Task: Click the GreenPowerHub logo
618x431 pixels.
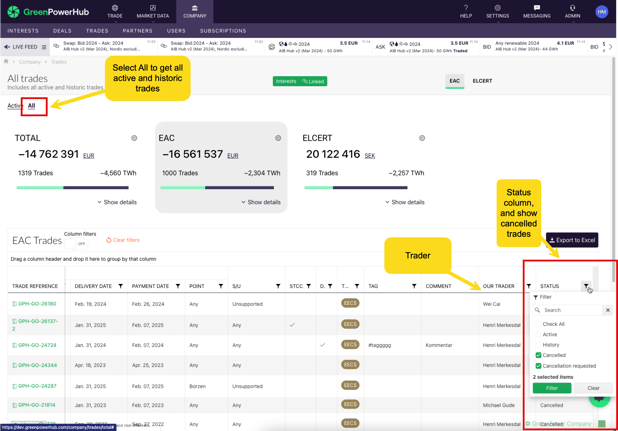Action: (48, 12)
